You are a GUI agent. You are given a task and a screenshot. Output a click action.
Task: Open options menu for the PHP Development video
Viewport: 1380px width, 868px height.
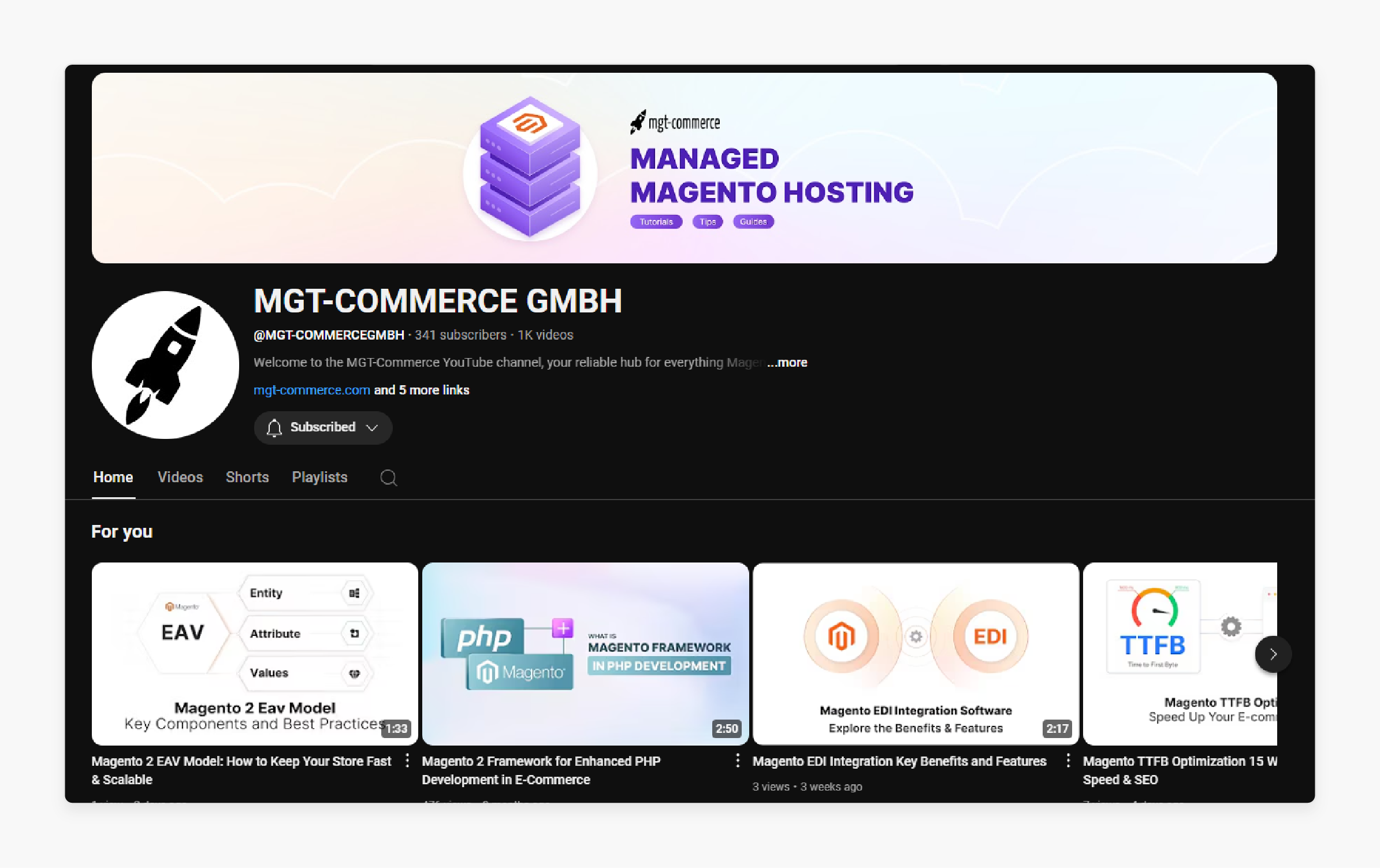738,761
